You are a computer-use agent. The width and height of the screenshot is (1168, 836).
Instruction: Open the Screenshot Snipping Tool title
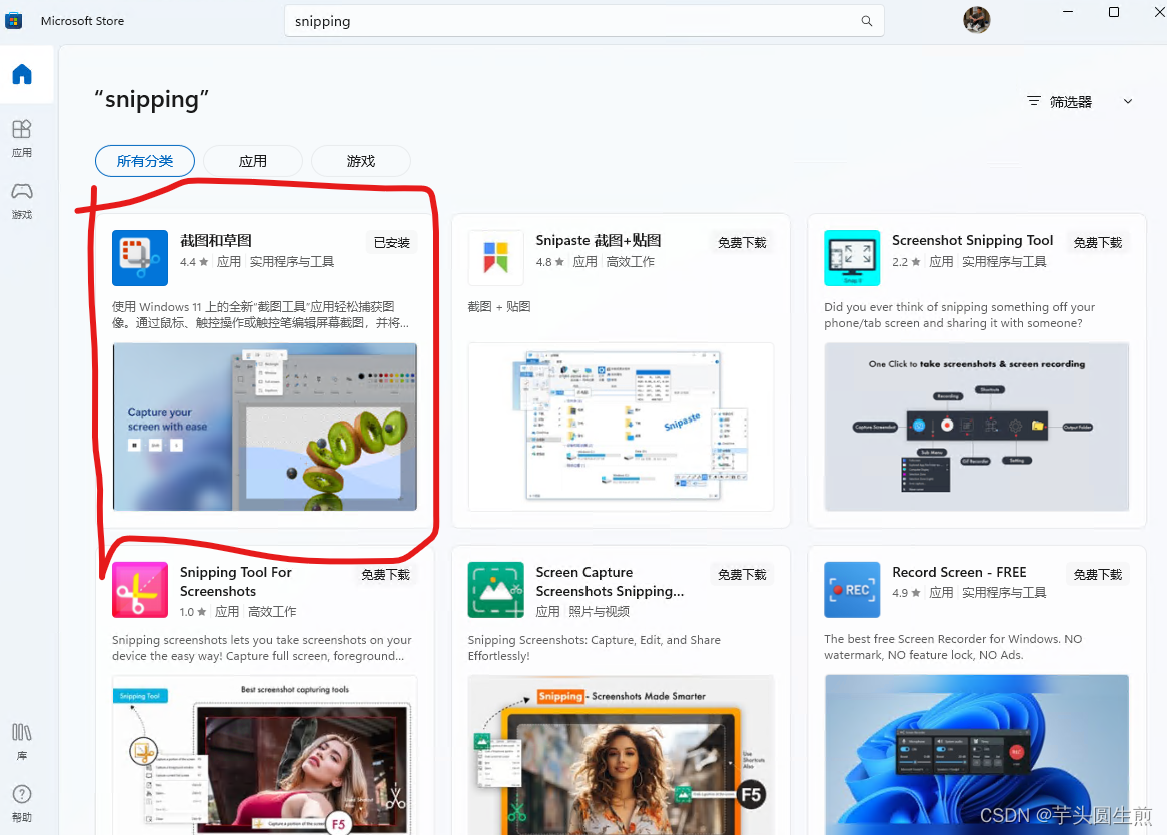[x=973, y=241]
